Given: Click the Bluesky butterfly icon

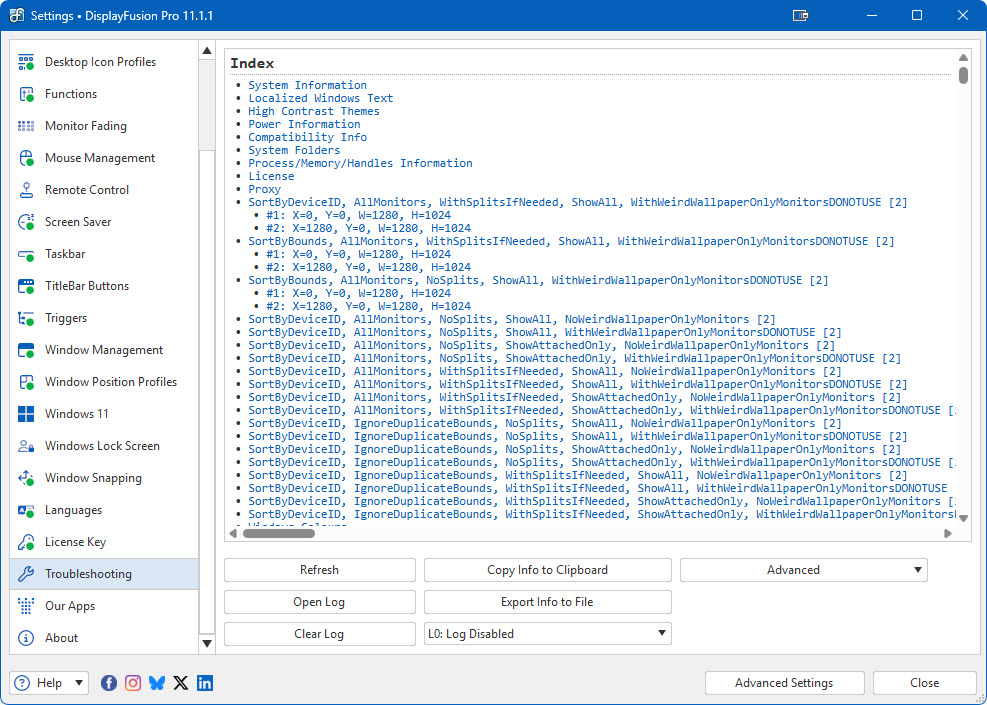Looking at the screenshot, I should pos(157,683).
